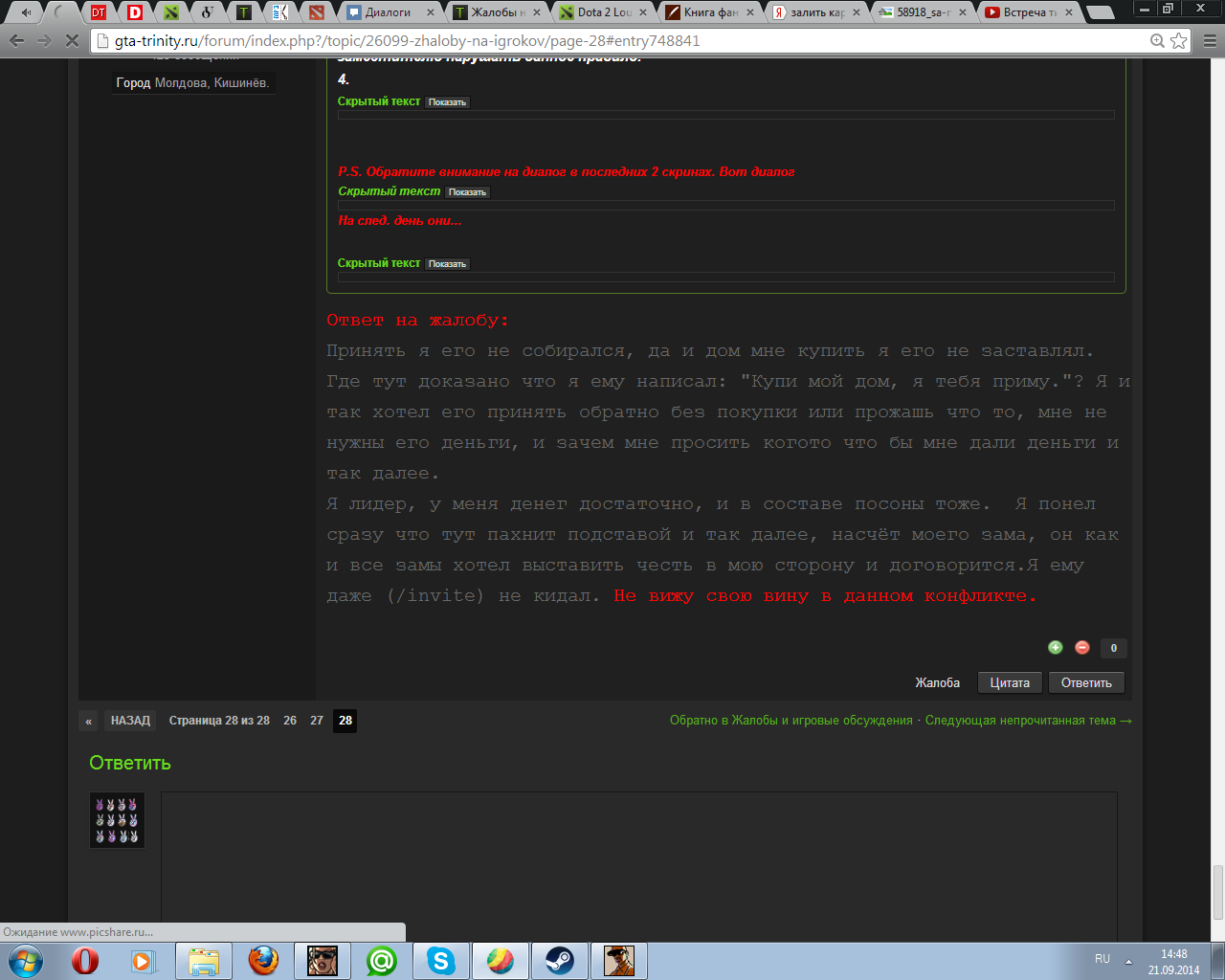This screenshot has height=980, width=1225.
Task: Click the muted audio tab icon
Action: click(x=26, y=12)
